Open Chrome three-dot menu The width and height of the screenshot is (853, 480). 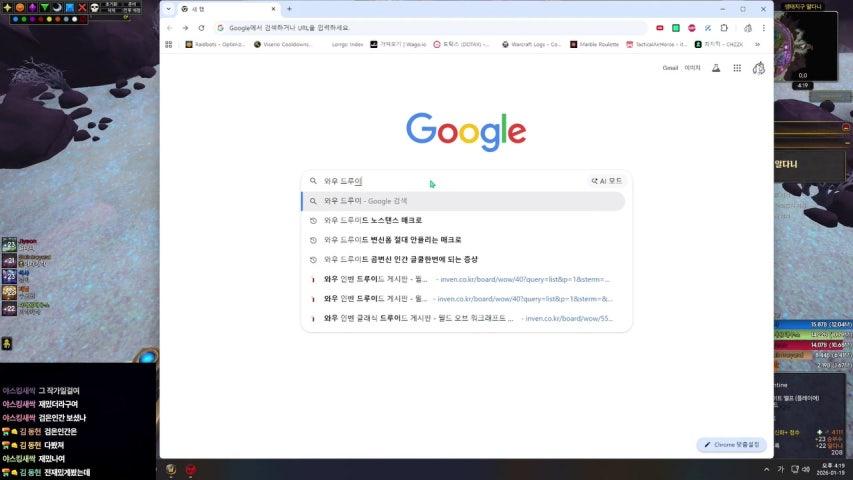coord(763,28)
